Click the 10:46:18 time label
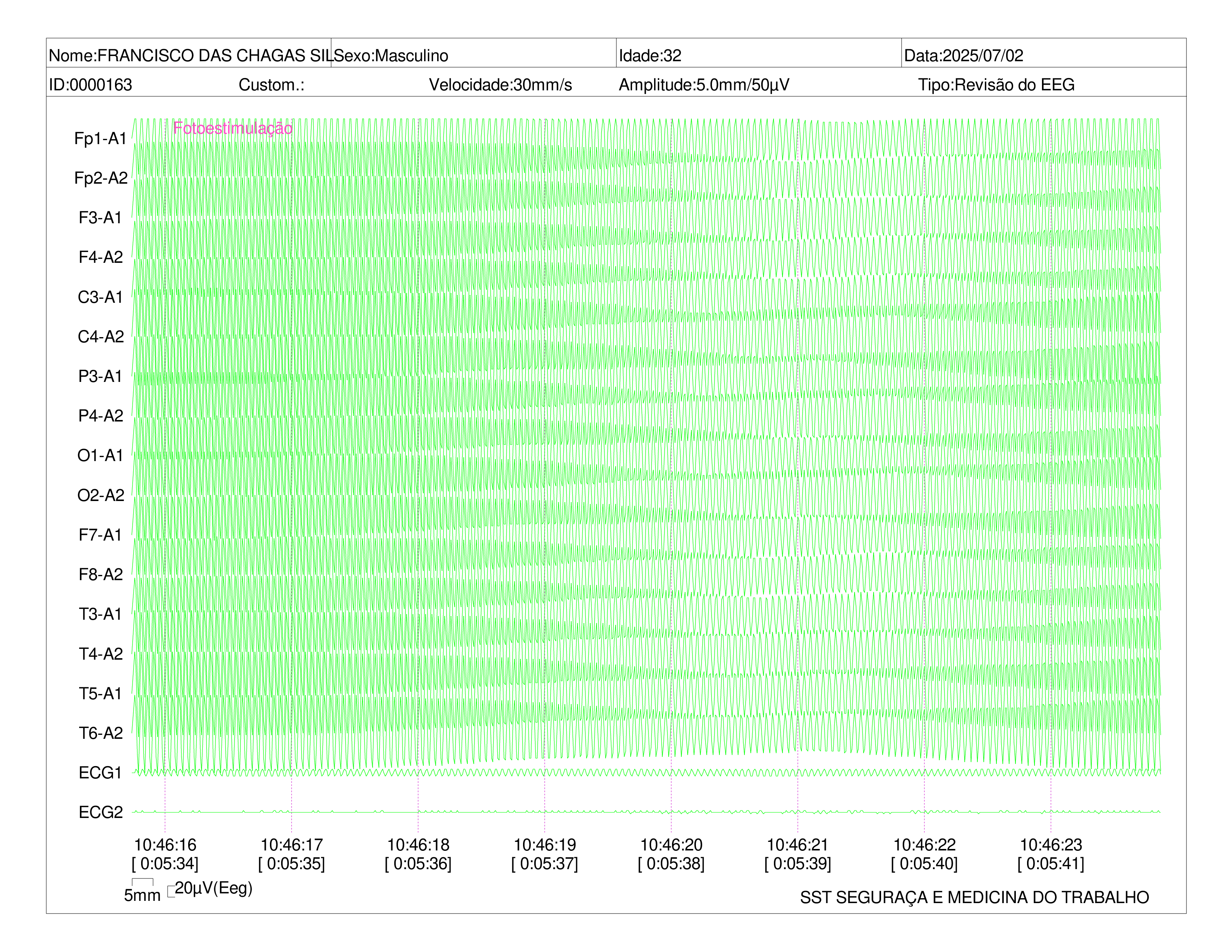 pos(418,845)
